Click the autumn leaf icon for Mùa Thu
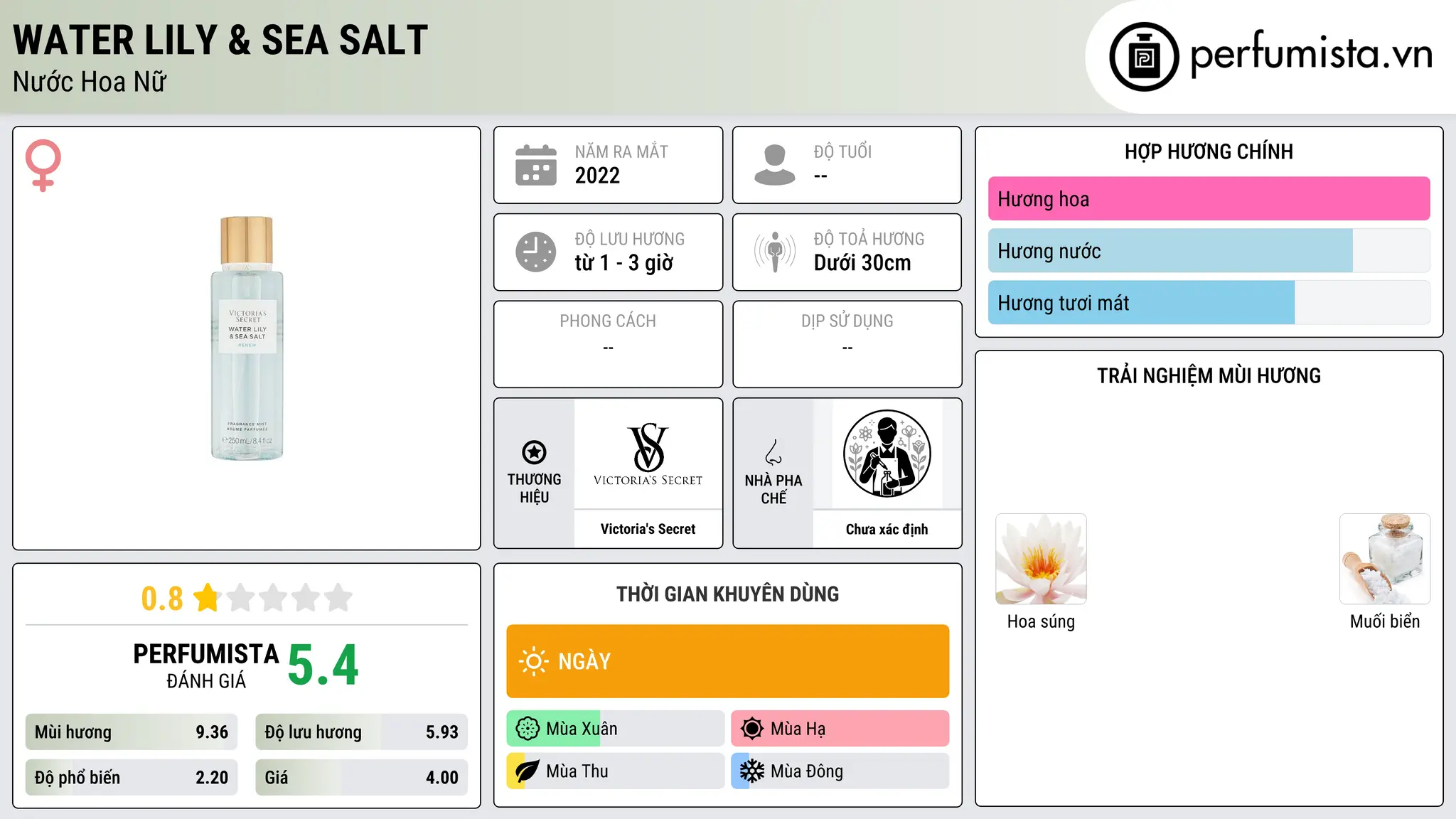The width and height of the screenshot is (1456, 819). point(528,771)
